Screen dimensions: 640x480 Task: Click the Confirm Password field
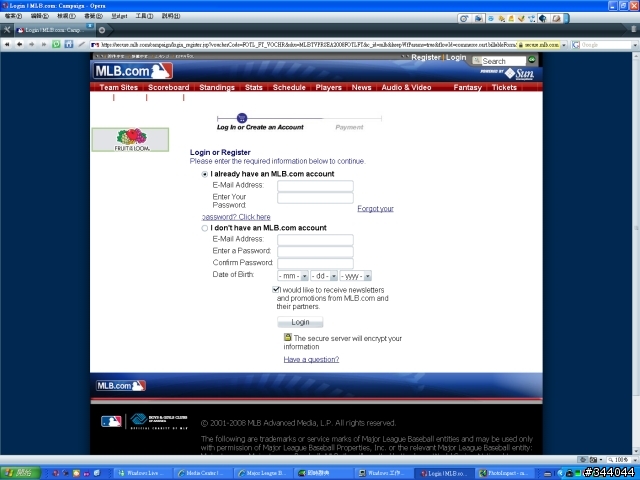click(x=315, y=263)
